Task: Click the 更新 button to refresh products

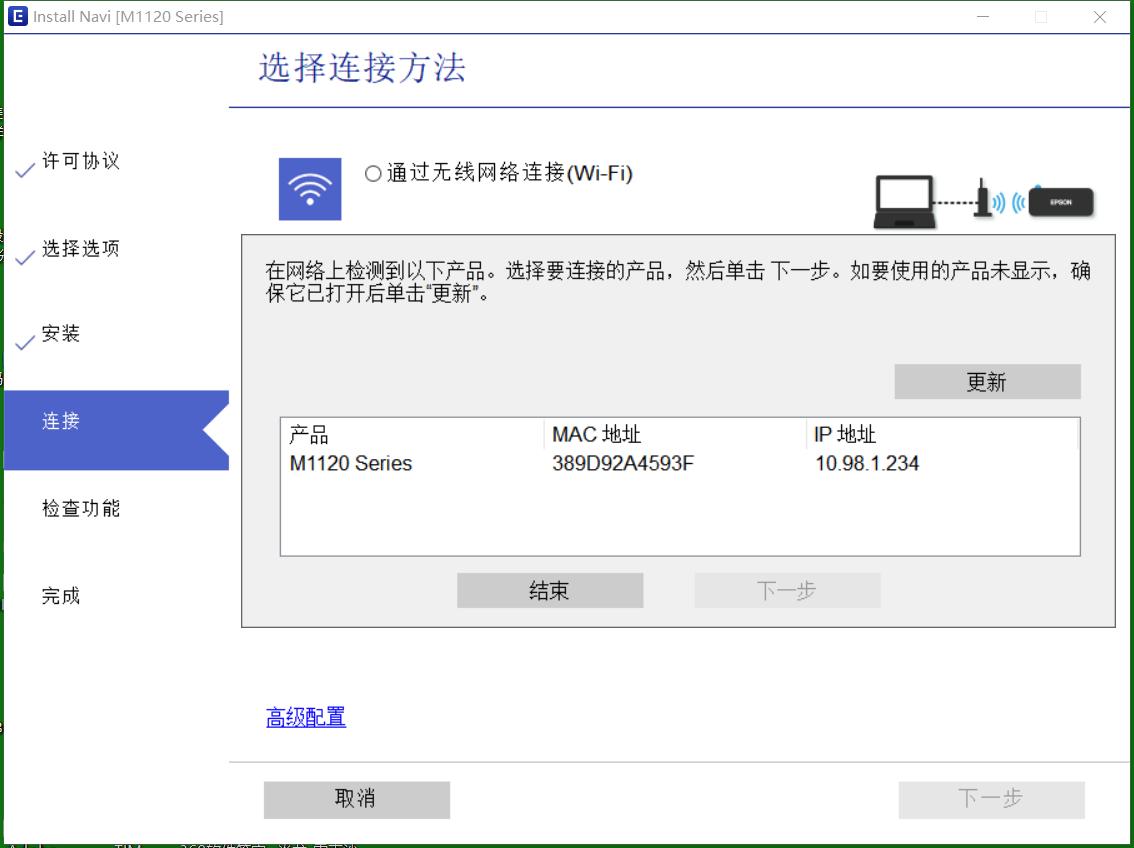Action: click(987, 381)
